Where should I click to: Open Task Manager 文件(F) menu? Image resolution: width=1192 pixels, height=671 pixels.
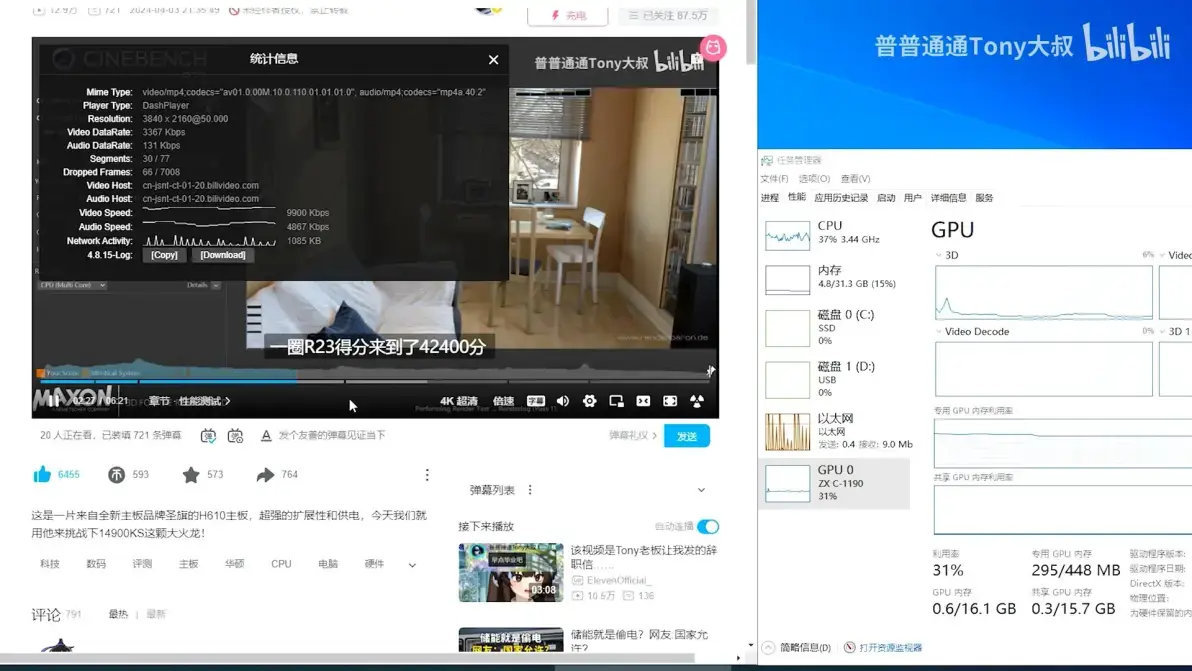[x=774, y=179]
